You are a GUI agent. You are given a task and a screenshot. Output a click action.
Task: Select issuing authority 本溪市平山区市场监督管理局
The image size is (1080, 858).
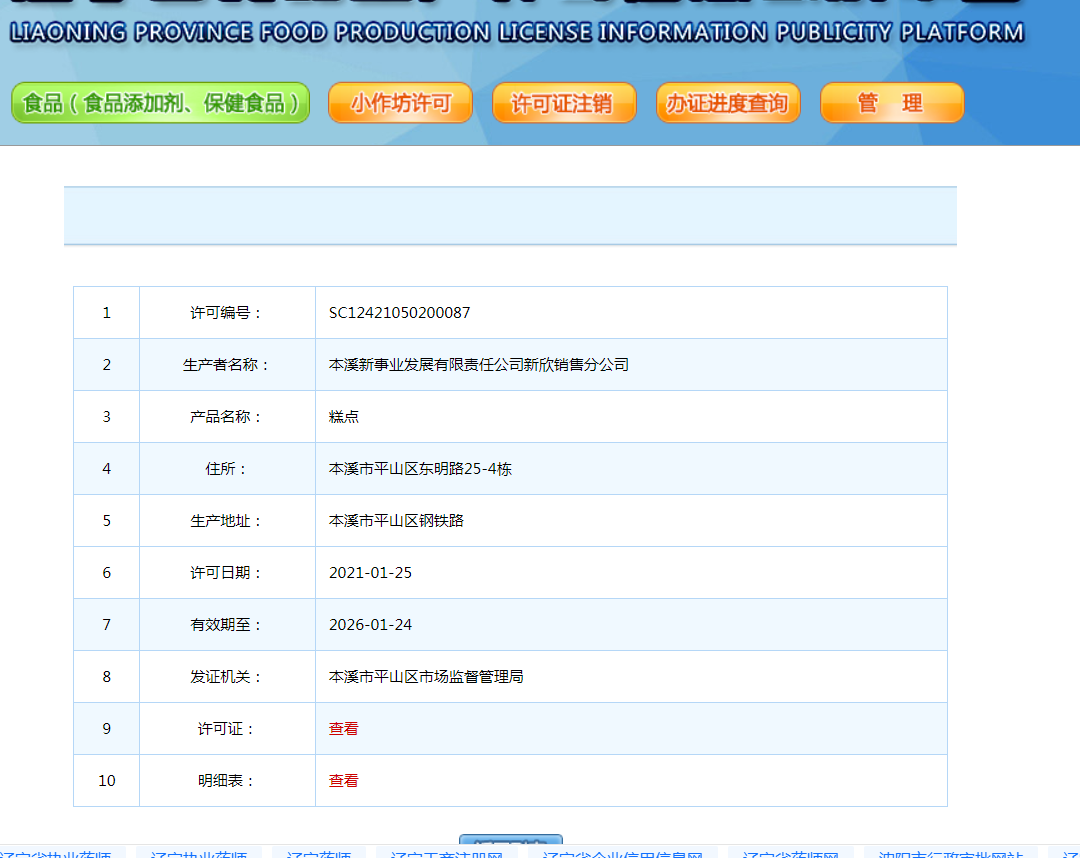pyautogui.click(x=426, y=677)
